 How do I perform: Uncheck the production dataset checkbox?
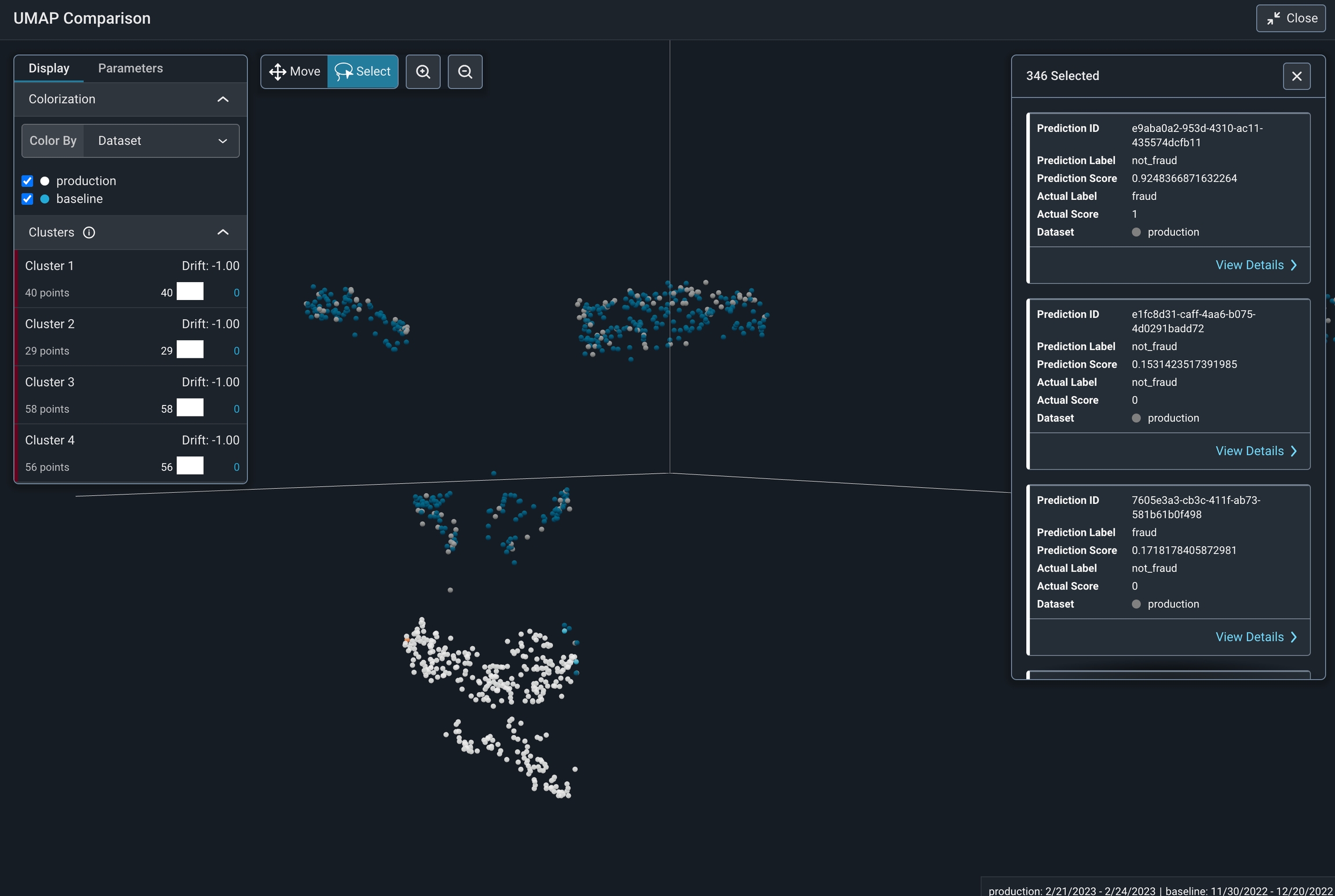point(27,181)
